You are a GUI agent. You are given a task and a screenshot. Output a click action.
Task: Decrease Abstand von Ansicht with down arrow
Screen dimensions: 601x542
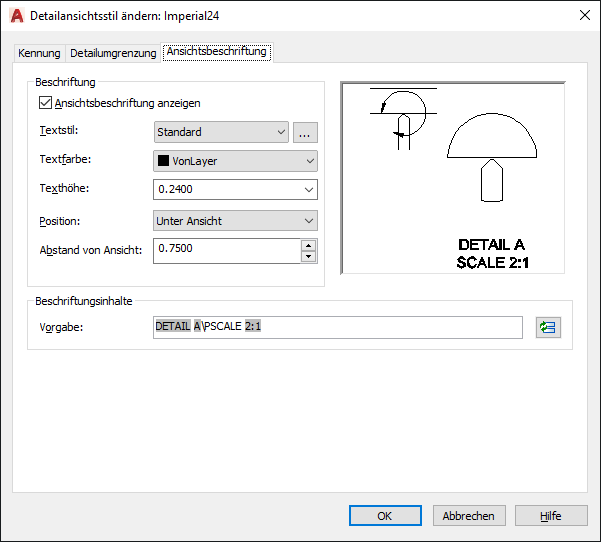pos(309,256)
